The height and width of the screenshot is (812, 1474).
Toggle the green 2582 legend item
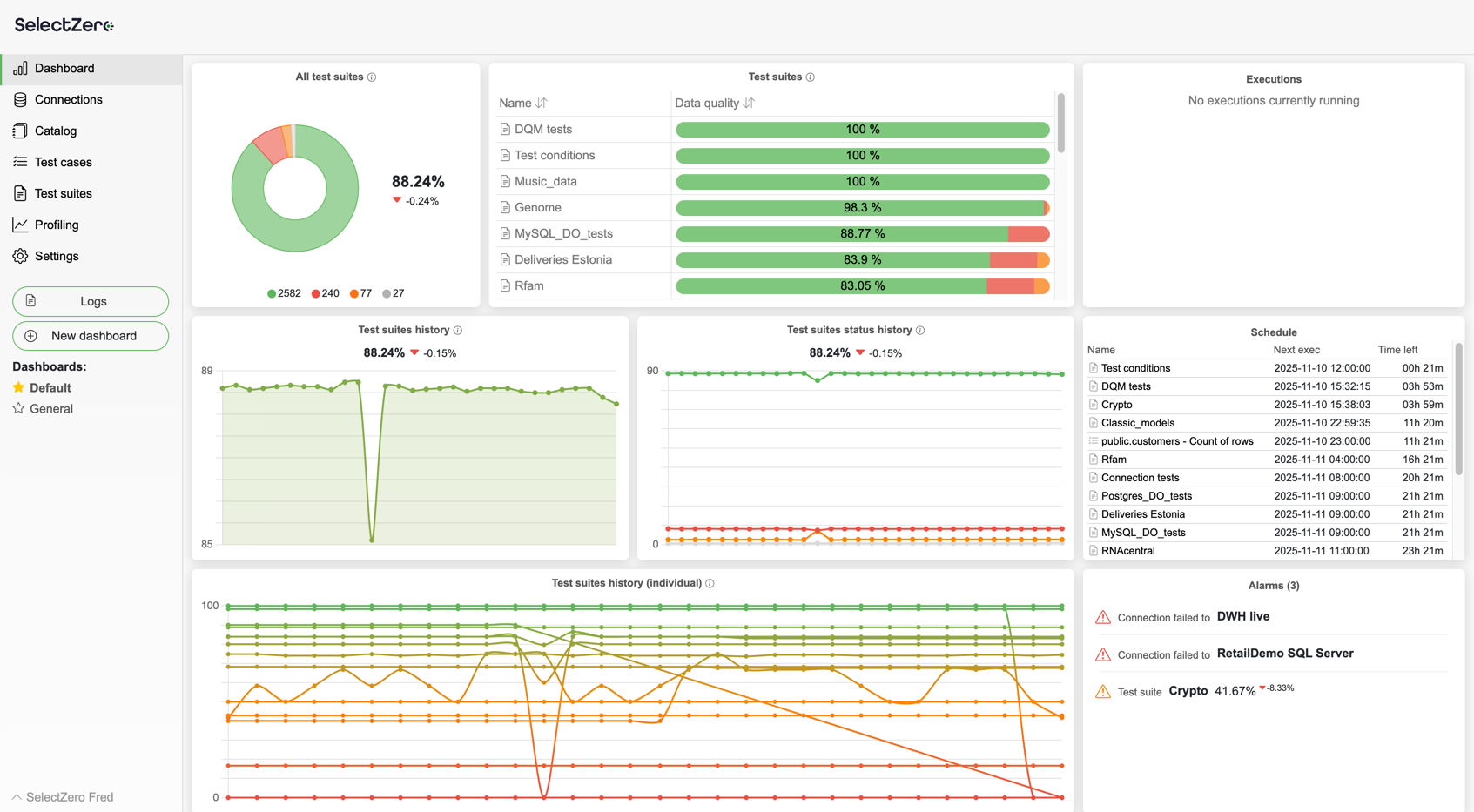[x=284, y=294]
